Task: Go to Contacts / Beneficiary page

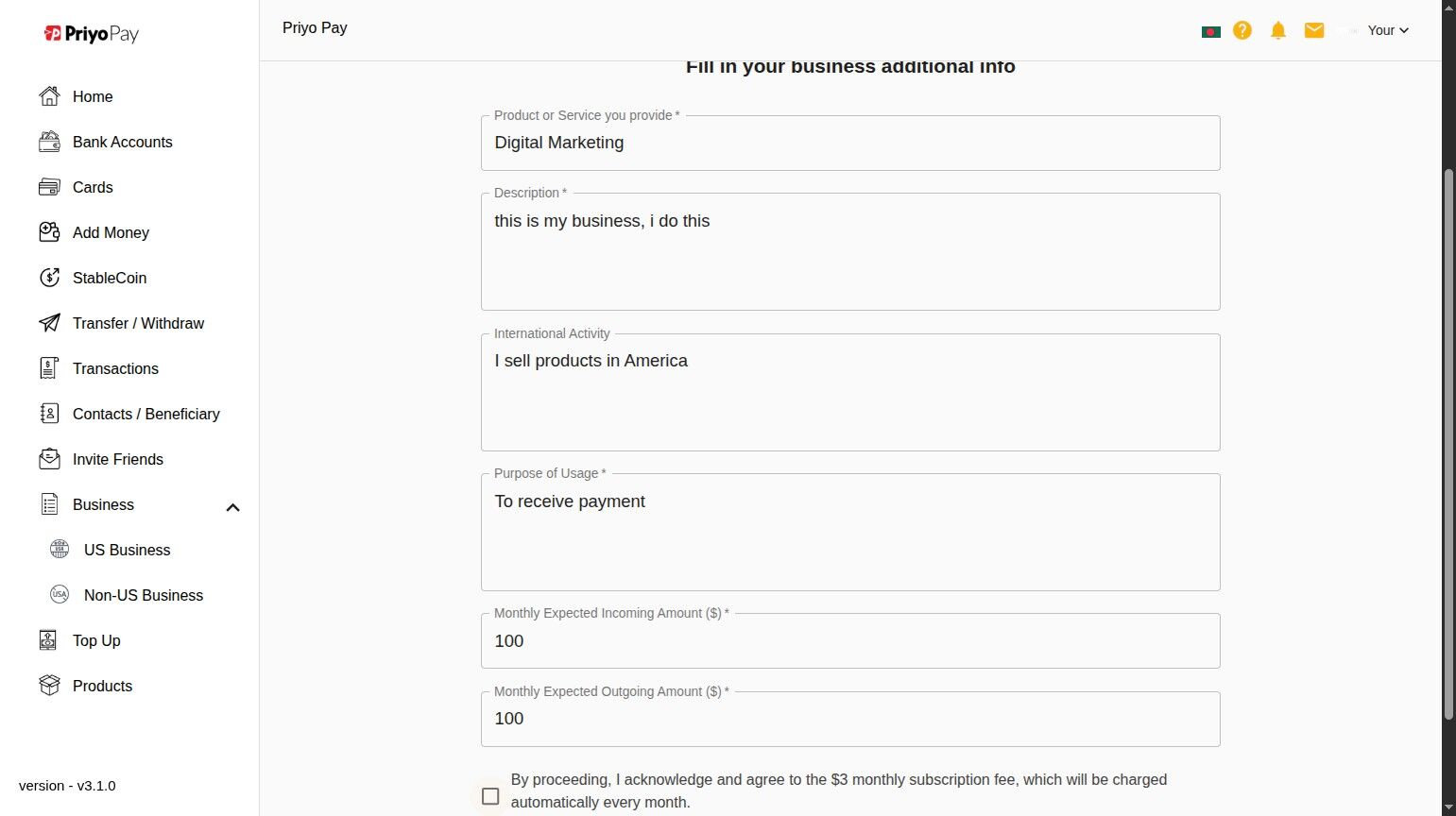Action: click(146, 414)
